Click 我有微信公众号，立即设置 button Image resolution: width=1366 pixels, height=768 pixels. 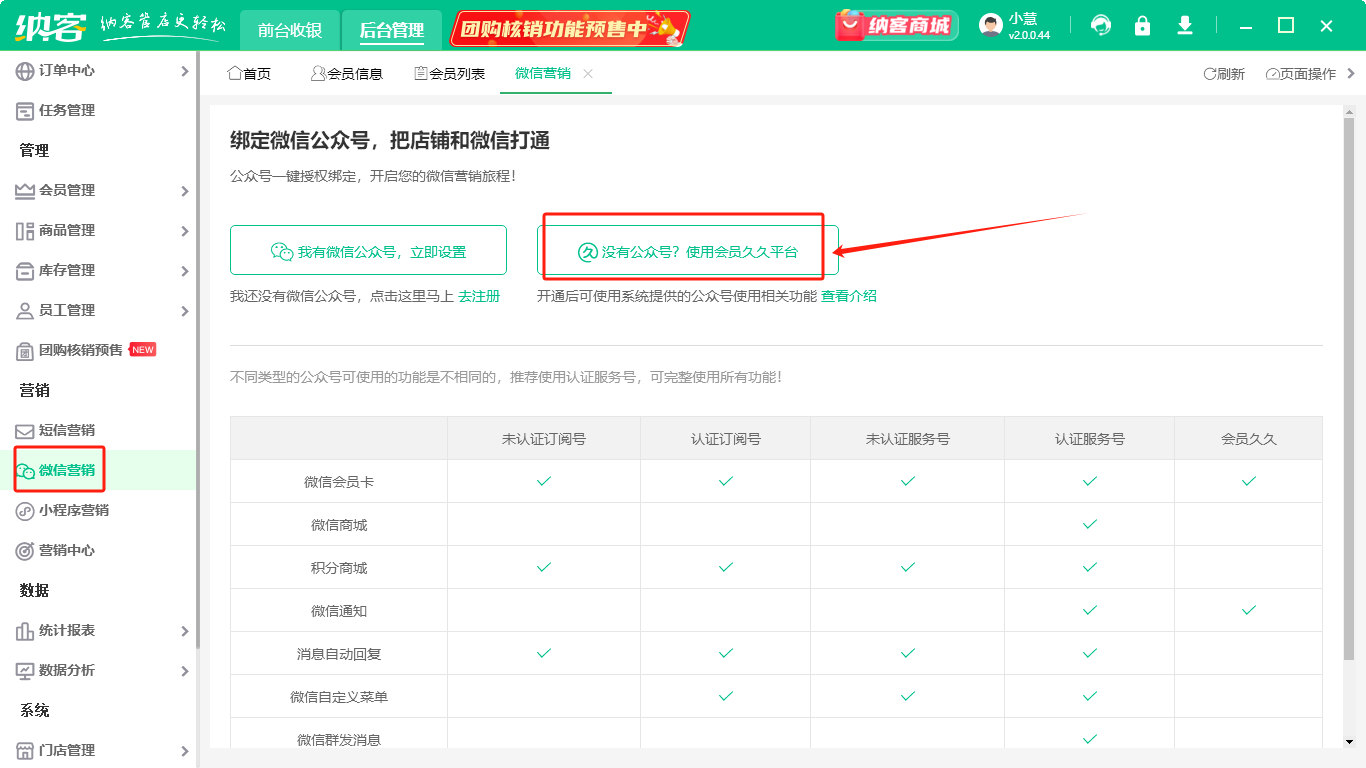(x=368, y=250)
